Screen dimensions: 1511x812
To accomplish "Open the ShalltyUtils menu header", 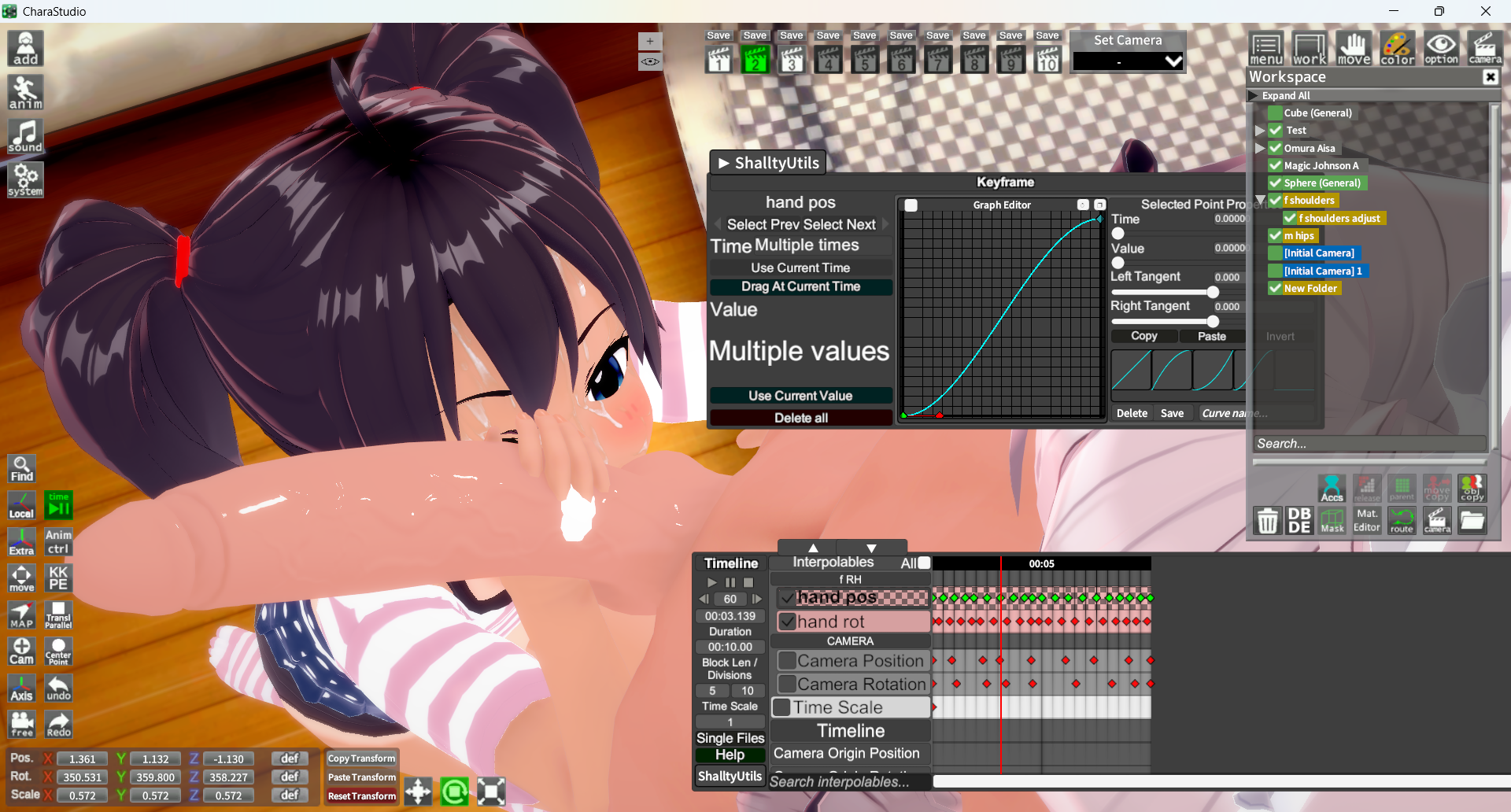I will pyautogui.click(x=768, y=163).
